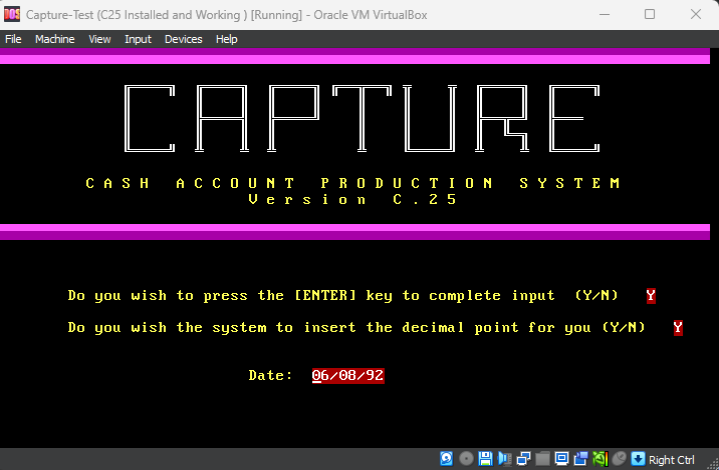Click the 'Date:' label

271,376
